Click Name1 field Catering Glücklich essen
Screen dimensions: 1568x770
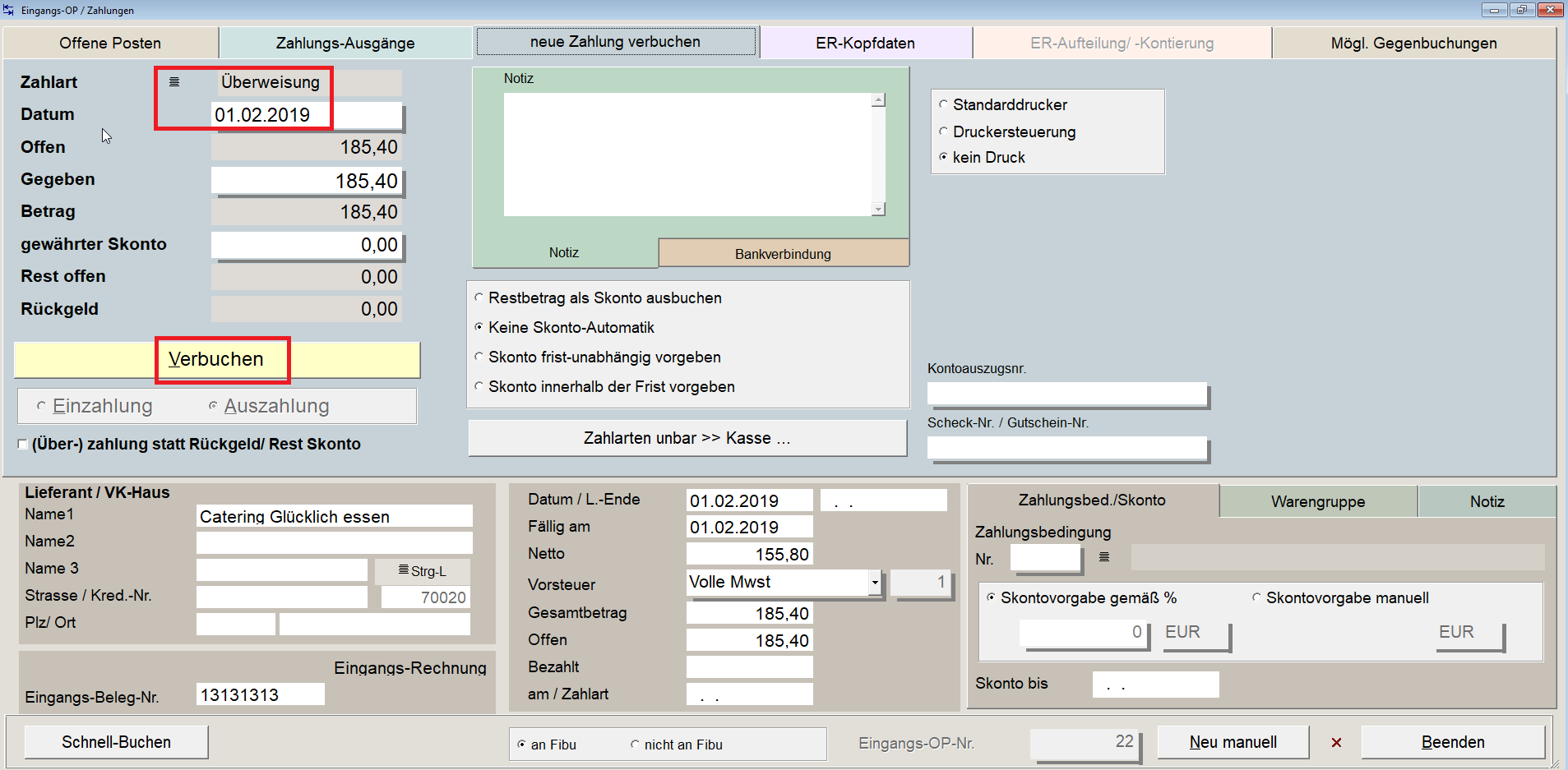tap(335, 516)
